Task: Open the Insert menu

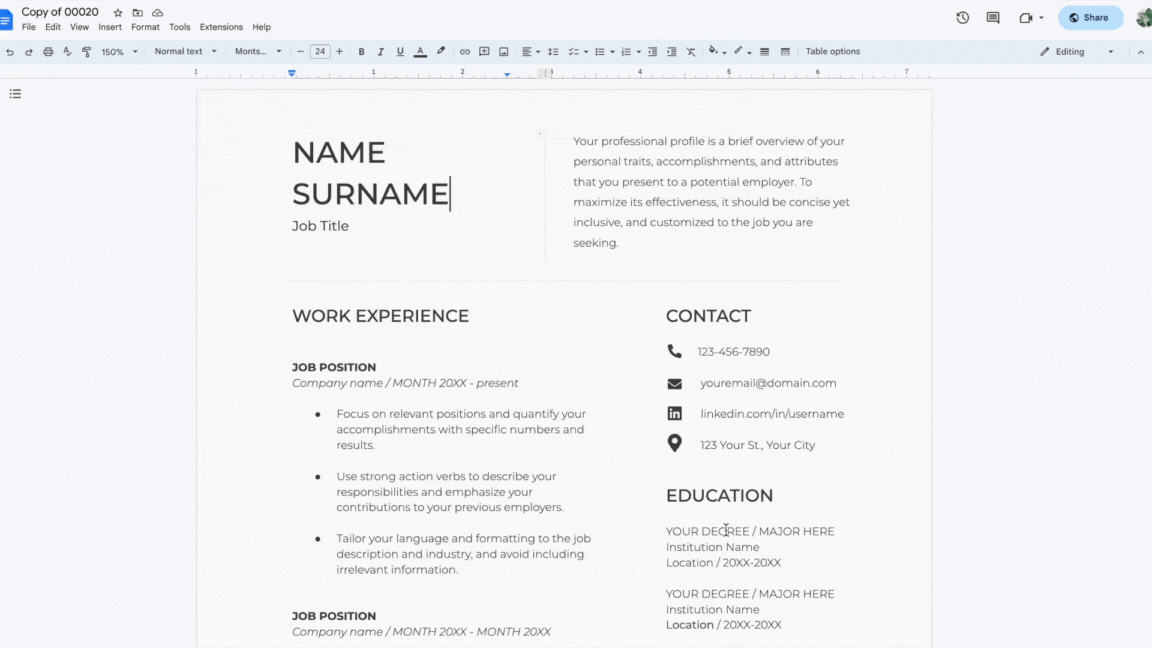Action: pos(110,27)
